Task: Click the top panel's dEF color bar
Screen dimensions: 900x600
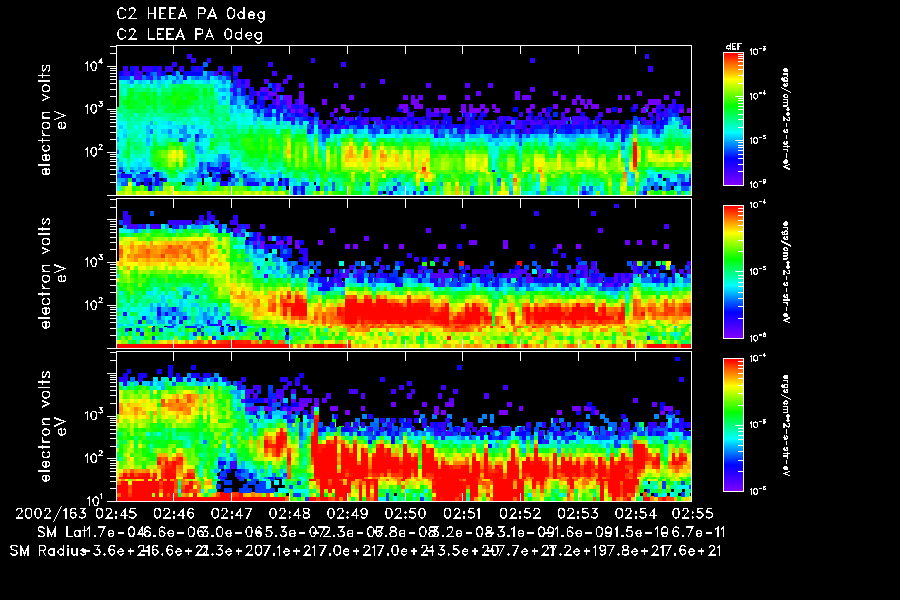Action: (x=733, y=118)
